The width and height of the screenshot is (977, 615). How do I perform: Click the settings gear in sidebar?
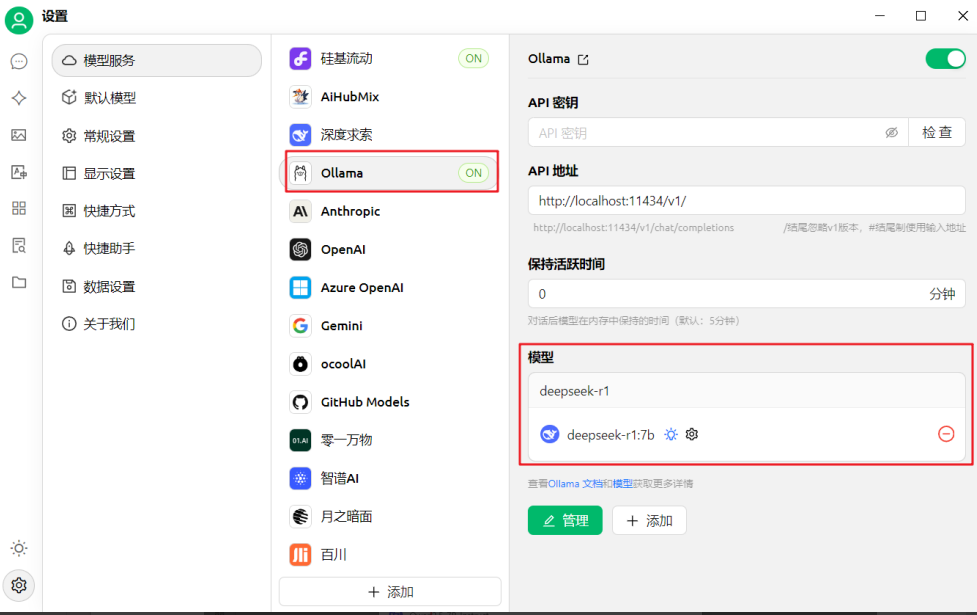19,585
